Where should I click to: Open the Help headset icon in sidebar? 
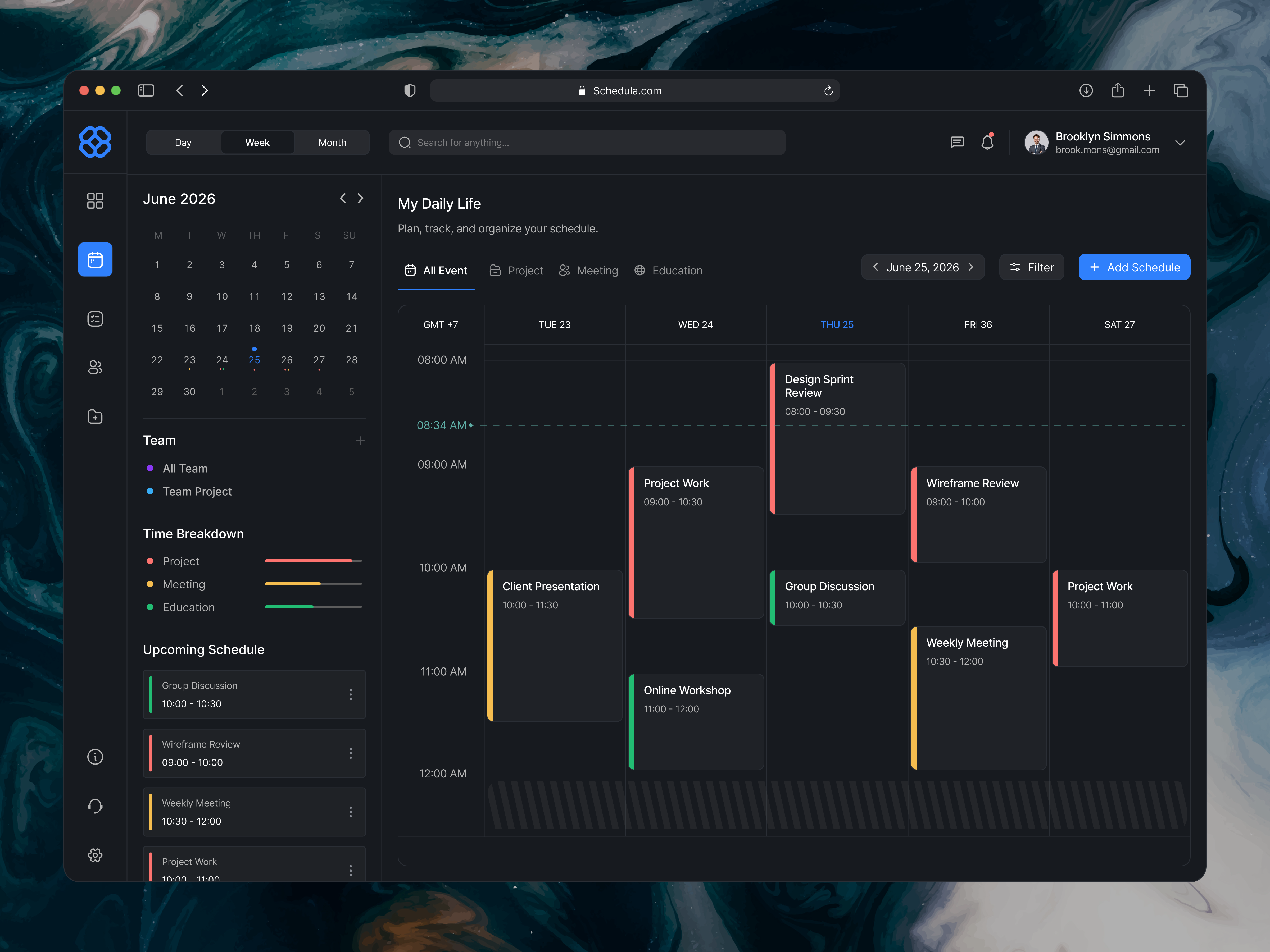point(95,806)
